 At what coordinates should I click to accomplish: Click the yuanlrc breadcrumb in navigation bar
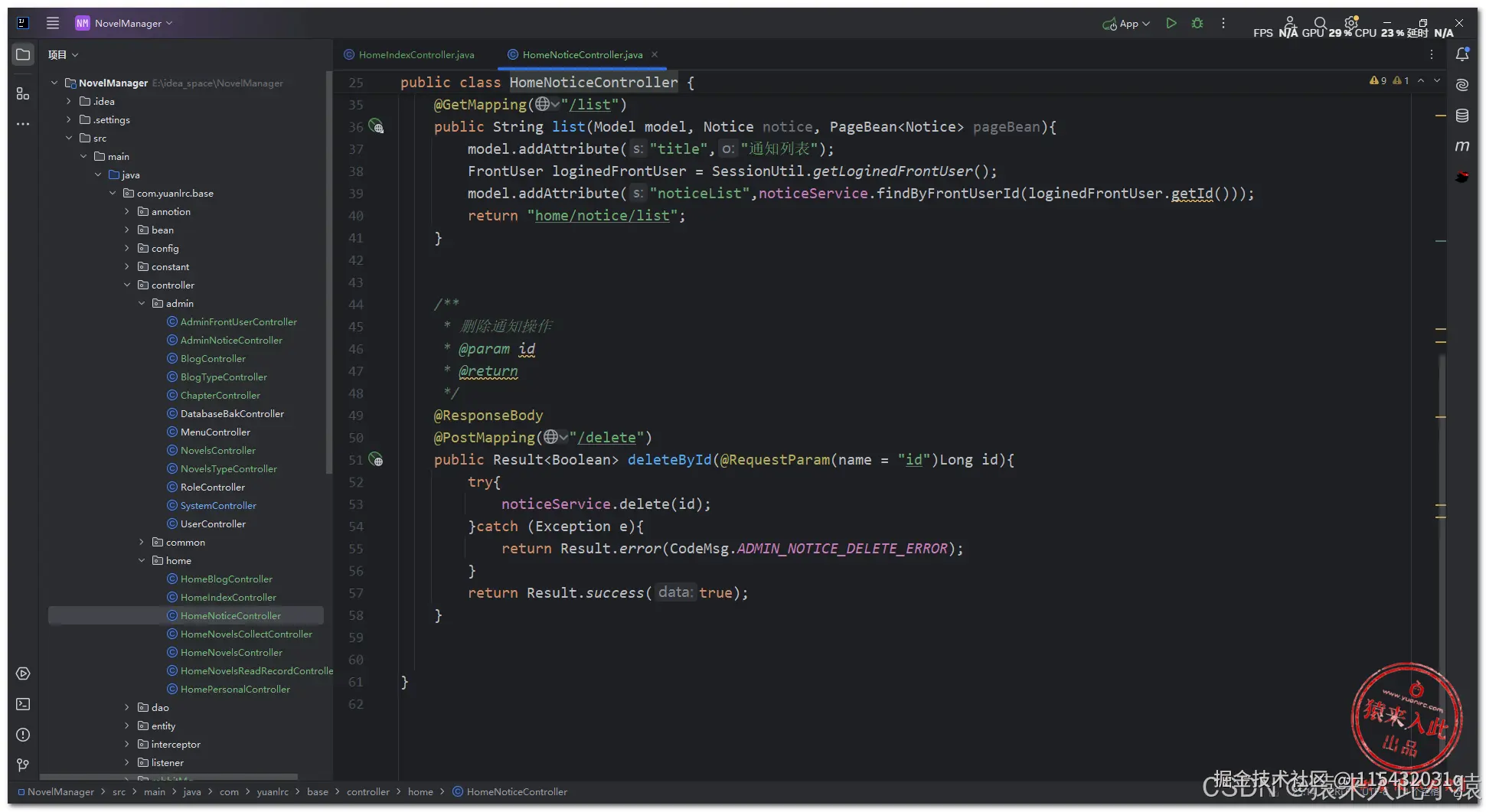(x=273, y=791)
